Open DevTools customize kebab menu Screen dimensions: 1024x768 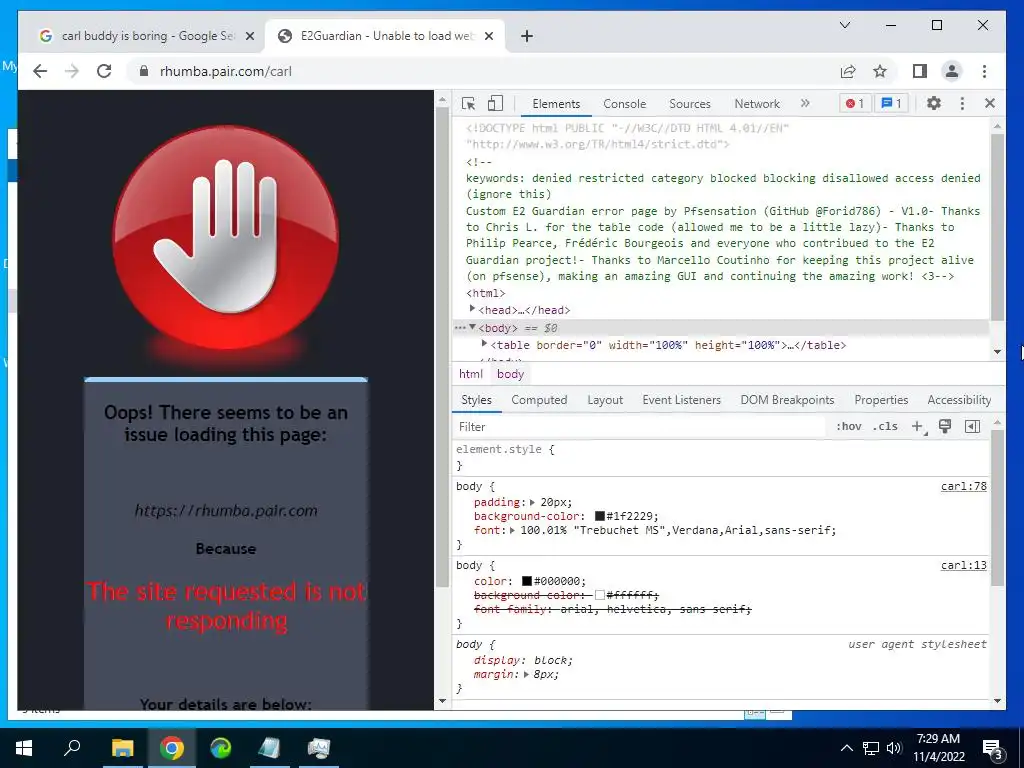pos(962,103)
